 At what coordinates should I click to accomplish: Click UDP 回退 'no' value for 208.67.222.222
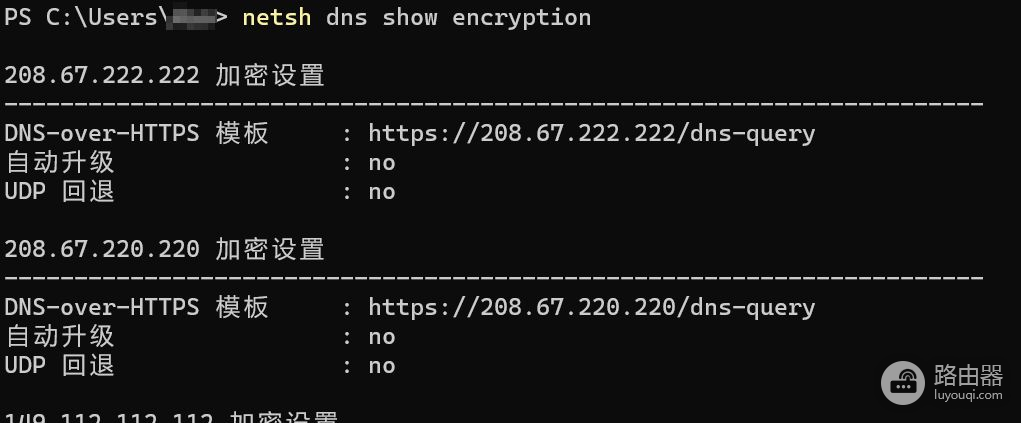click(381, 192)
